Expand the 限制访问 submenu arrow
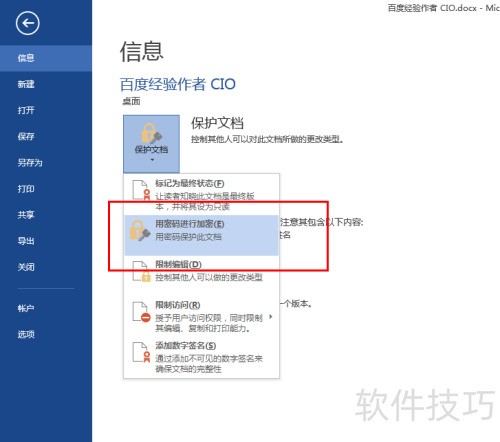 pyautogui.click(x=271, y=317)
